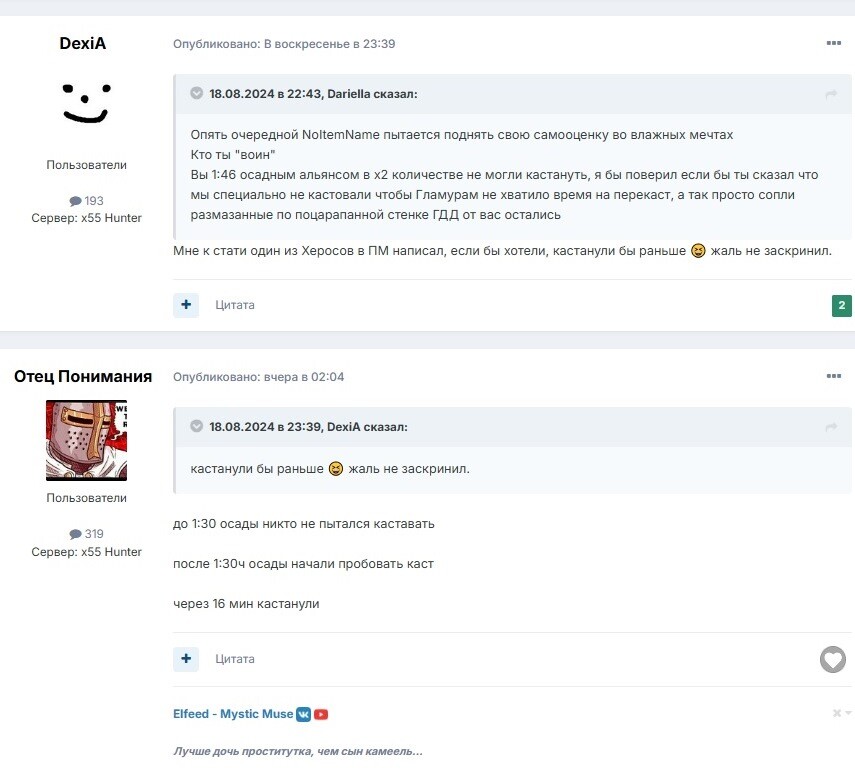Open YouTube icon in the signature
The width and height of the screenshot is (855, 769).
click(321, 714)
